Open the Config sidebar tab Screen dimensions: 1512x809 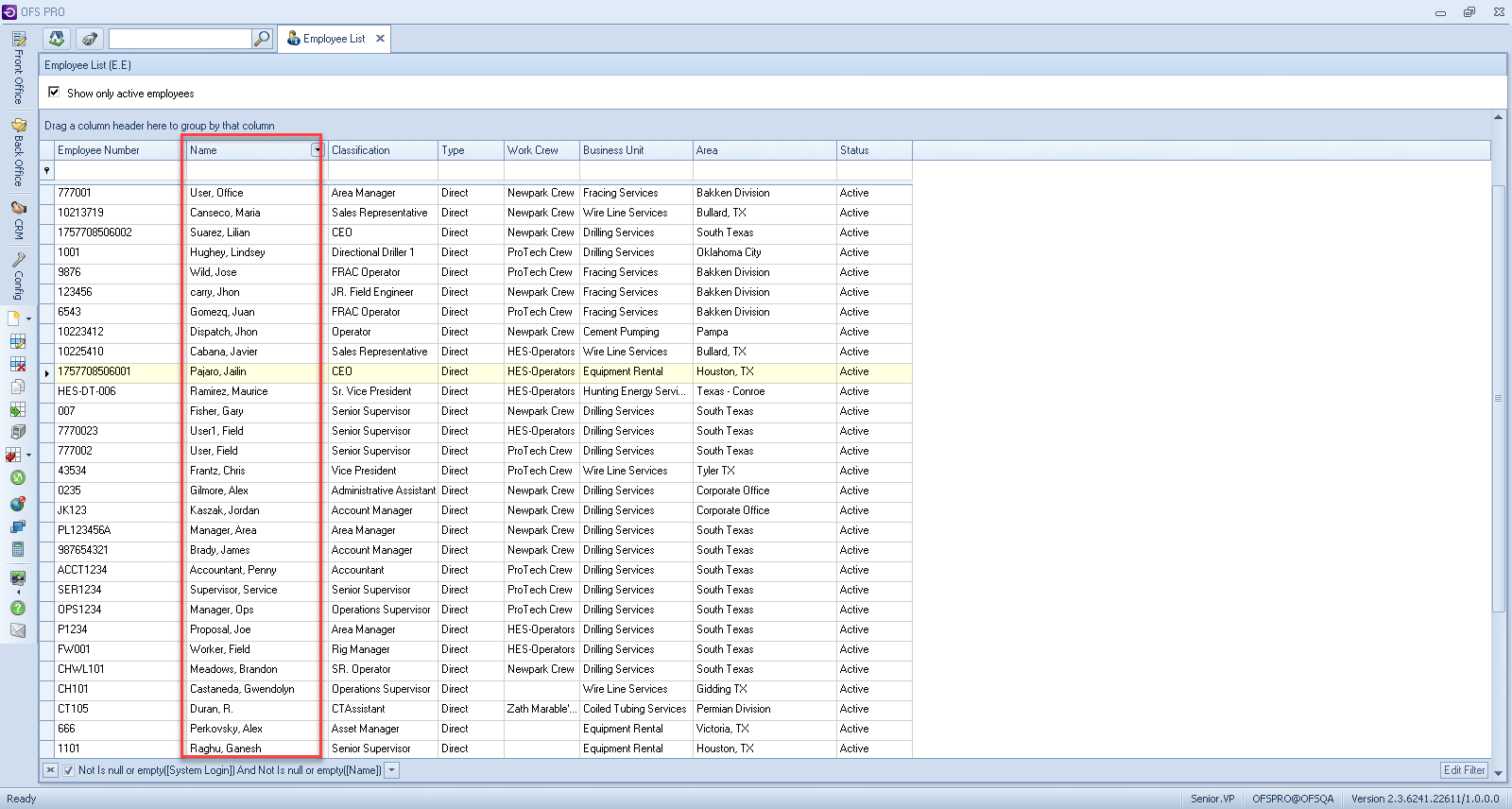pyautogui.click(x=18, y=276)
